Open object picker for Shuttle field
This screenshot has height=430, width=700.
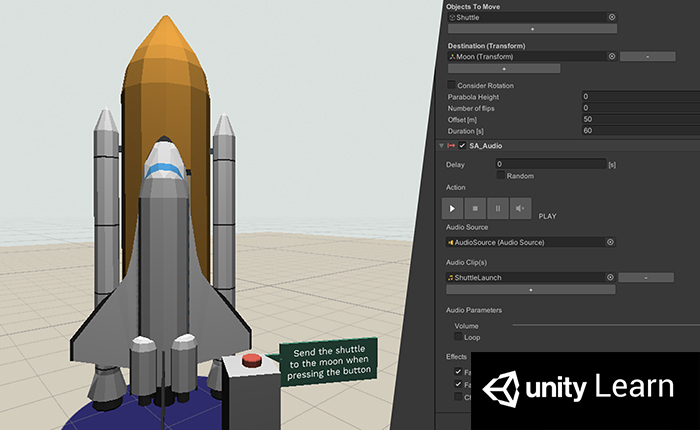611,17
